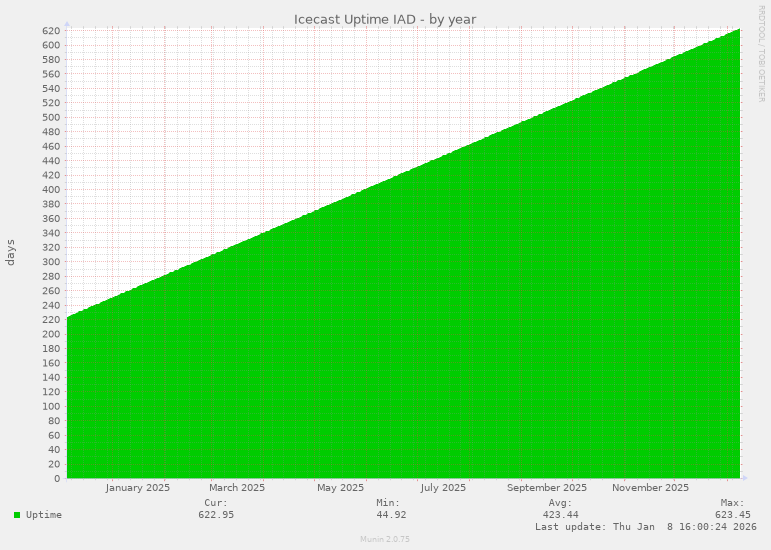Click the Max value 623.45

tap(733, 515)
